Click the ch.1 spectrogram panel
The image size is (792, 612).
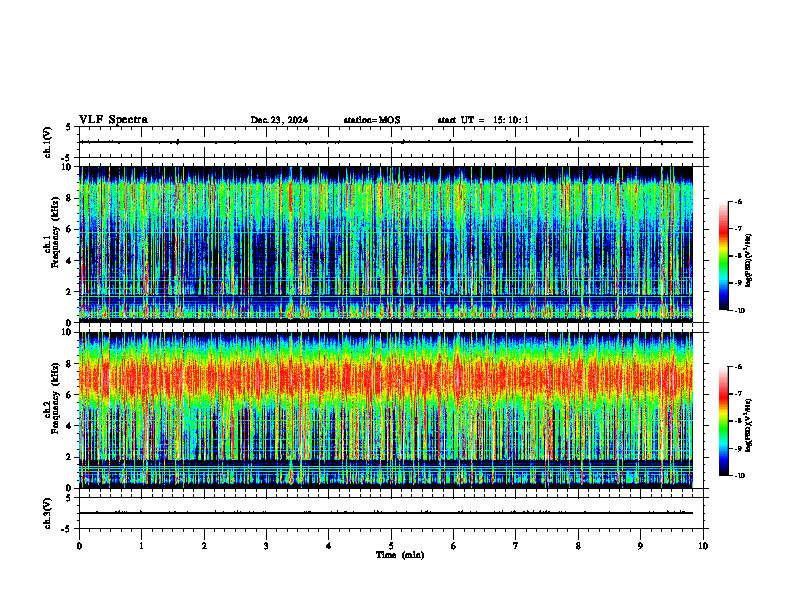386,244
